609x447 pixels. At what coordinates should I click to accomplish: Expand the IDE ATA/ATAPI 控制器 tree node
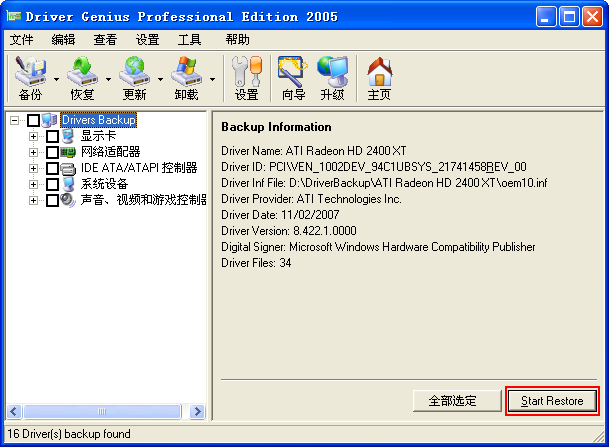coord(34,168)
